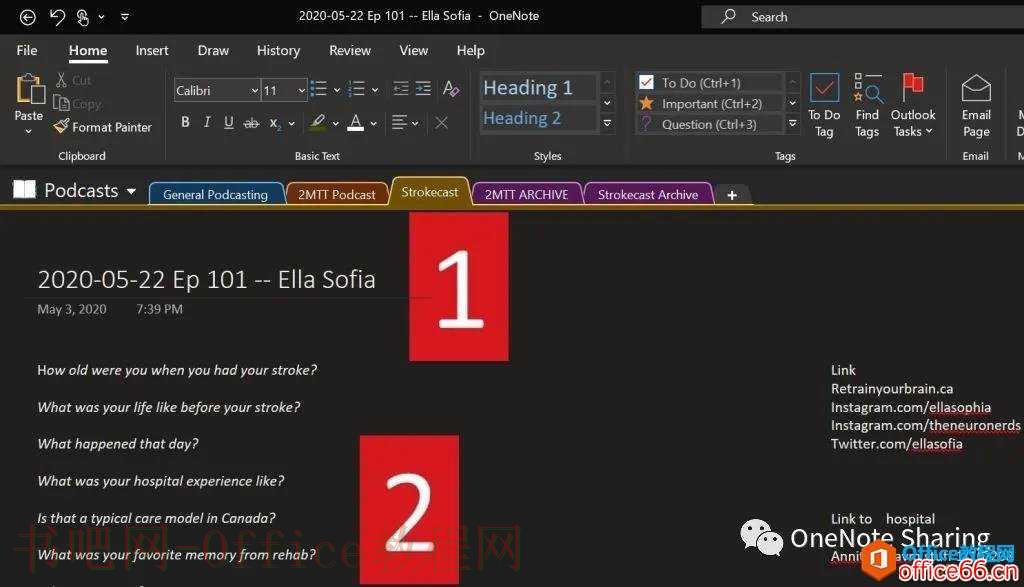Switch to the Draw ribbon tab
The image size is (1024, 587).
[214, 50]
